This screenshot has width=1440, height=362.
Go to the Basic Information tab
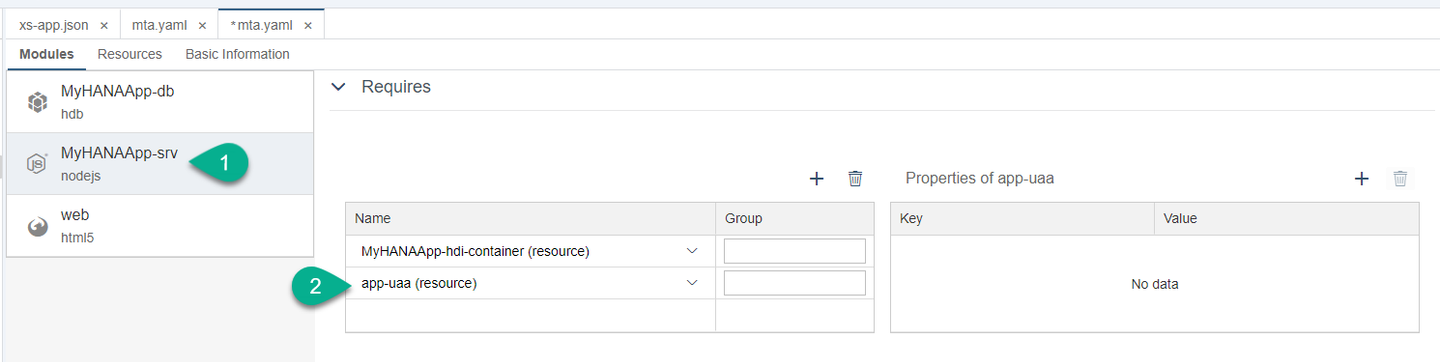(x=238, y=54)
